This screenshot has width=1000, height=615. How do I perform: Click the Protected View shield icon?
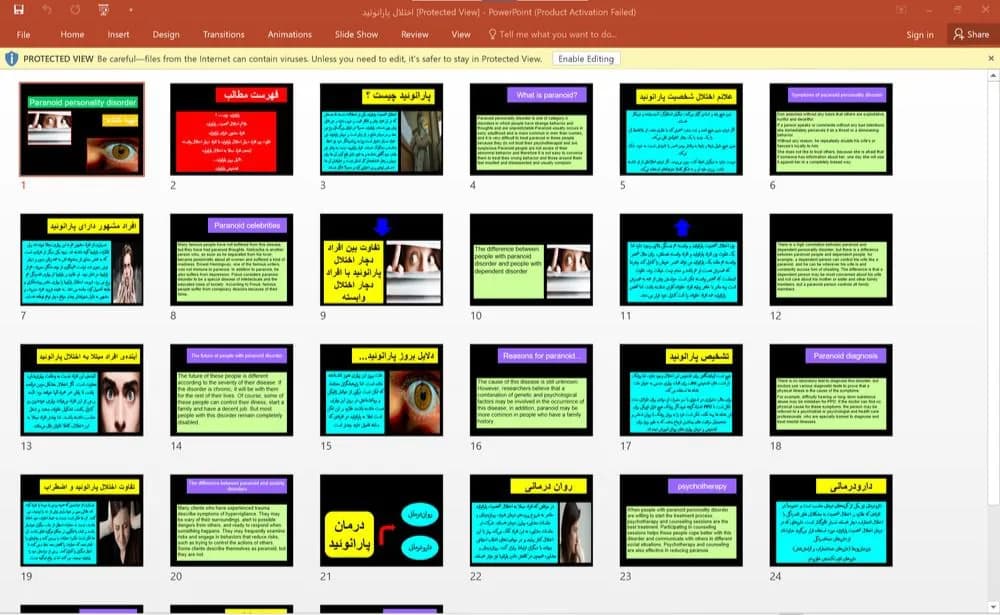click(11, 59)
